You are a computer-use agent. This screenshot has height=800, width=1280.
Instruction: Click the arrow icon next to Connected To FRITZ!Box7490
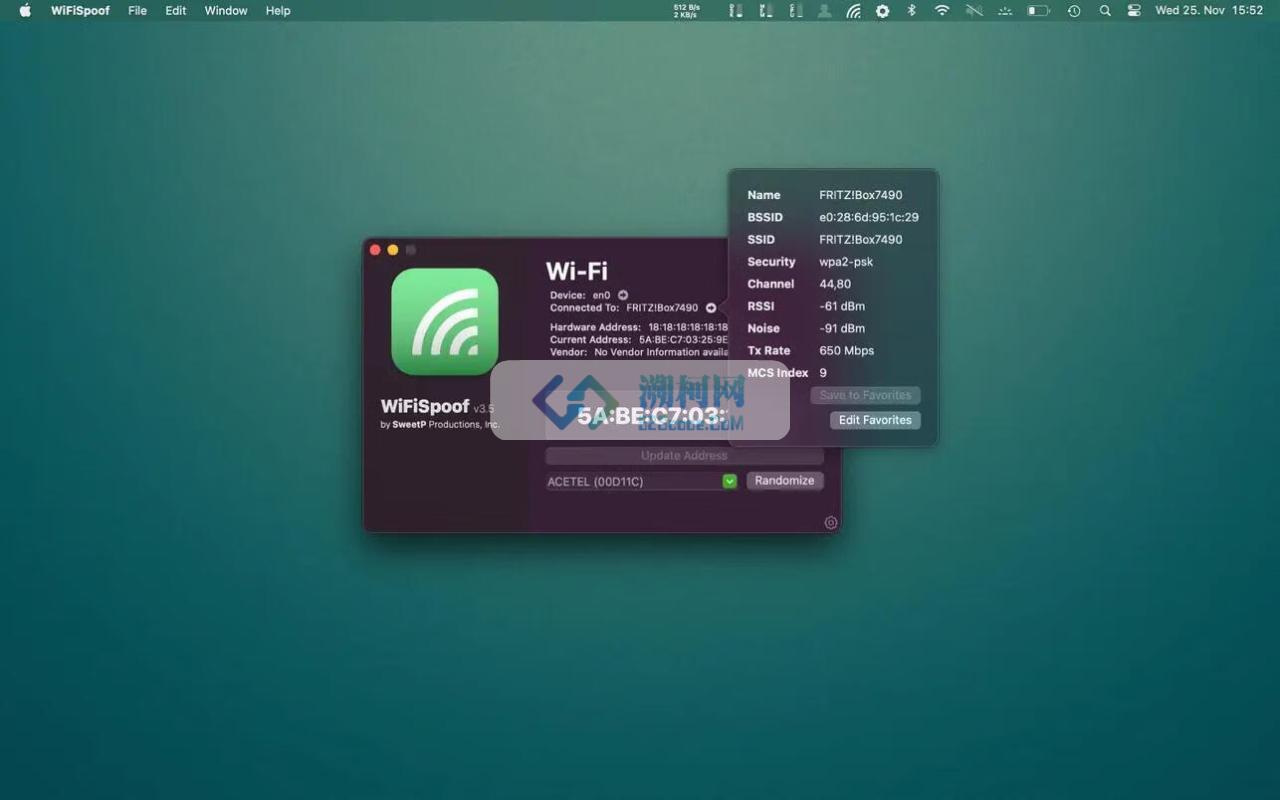711,308
